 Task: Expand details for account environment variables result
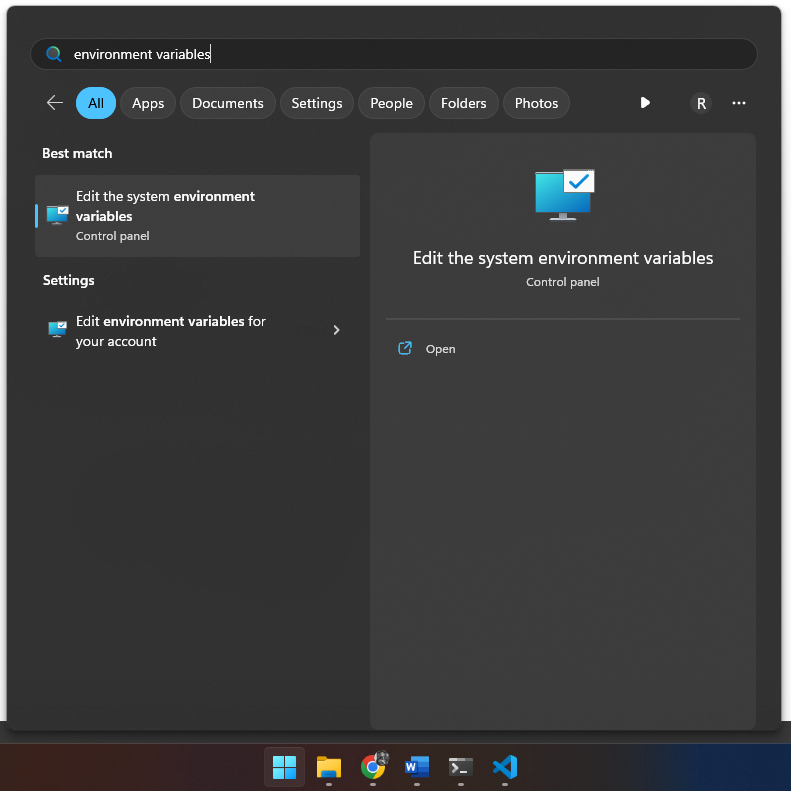coord(336,330)
